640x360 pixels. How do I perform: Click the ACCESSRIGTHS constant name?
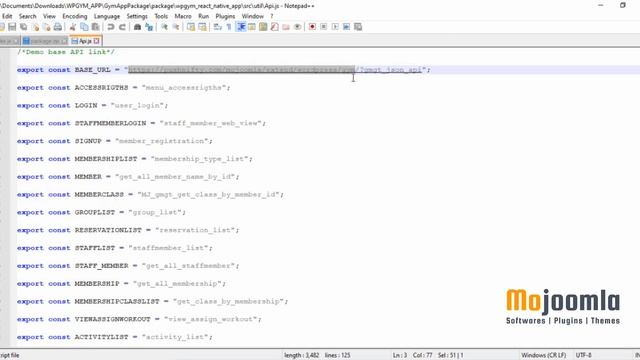(x=101, y=87)
